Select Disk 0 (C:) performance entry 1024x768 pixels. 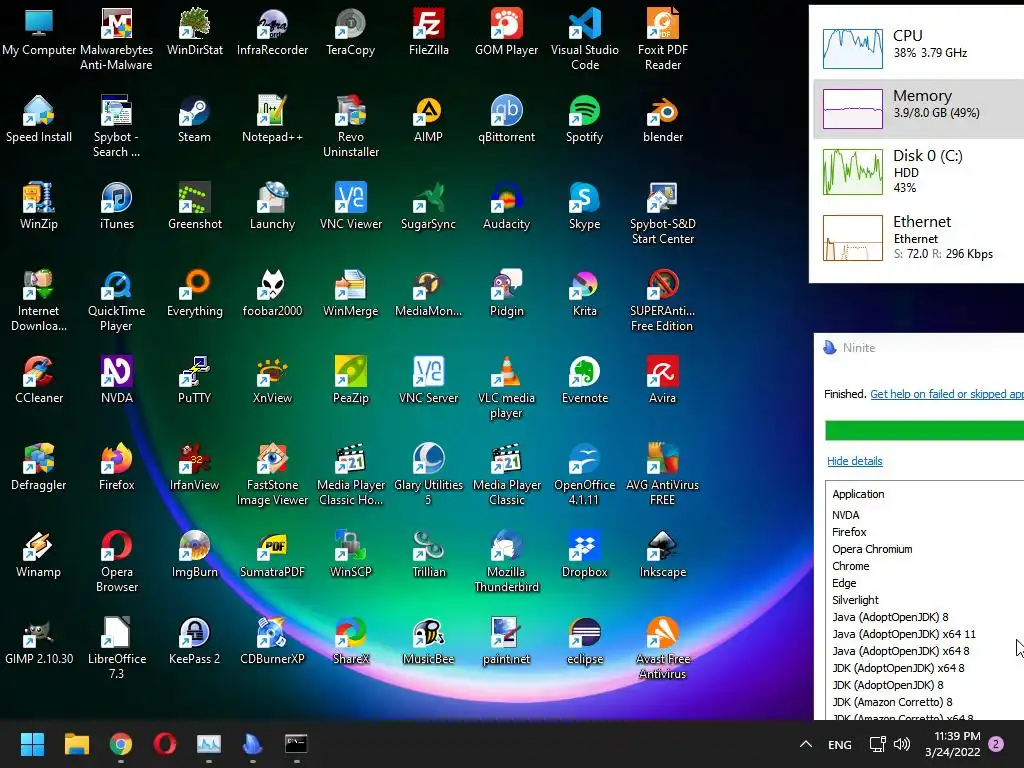pyautogui.click(x=918, y=171)
